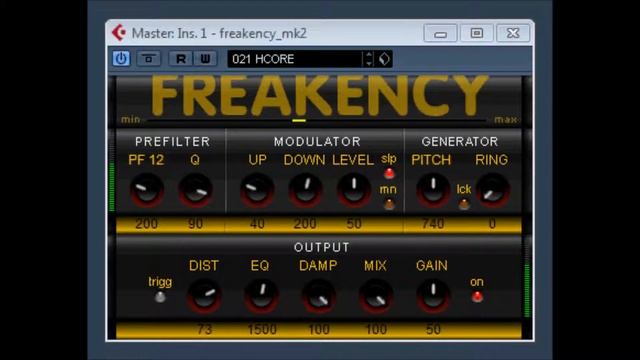Click the LEVEL value 50 in the modulator row
Image resolution: width=640 pixels, height=360 pixels.
click(x=354, y=224)
